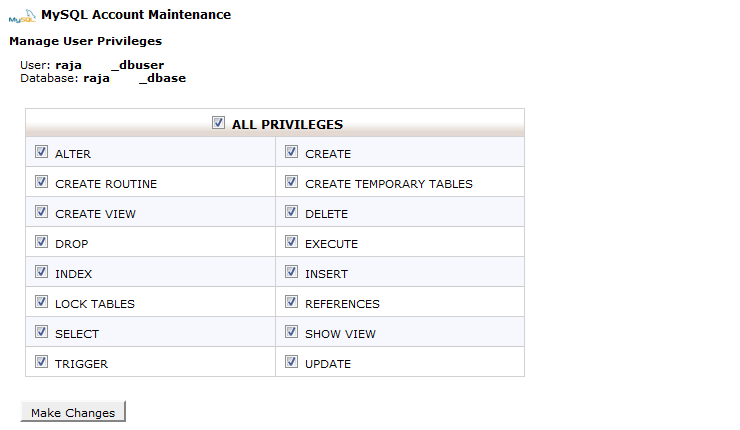The width and height of the screenshot is (740, 430).
Task: Uncheck the INDEX privilege
Action: coord(42,273)
